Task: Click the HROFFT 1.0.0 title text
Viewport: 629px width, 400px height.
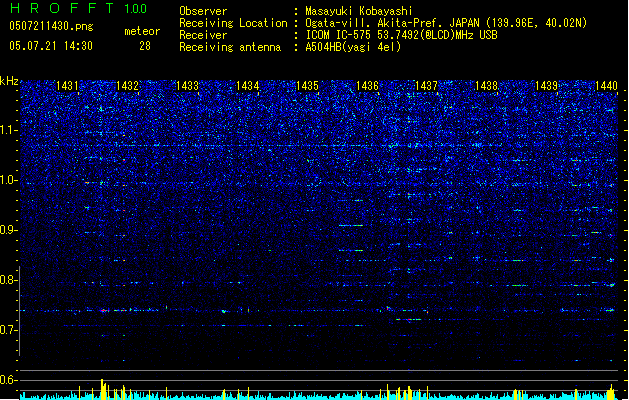Action: [78, 8]
